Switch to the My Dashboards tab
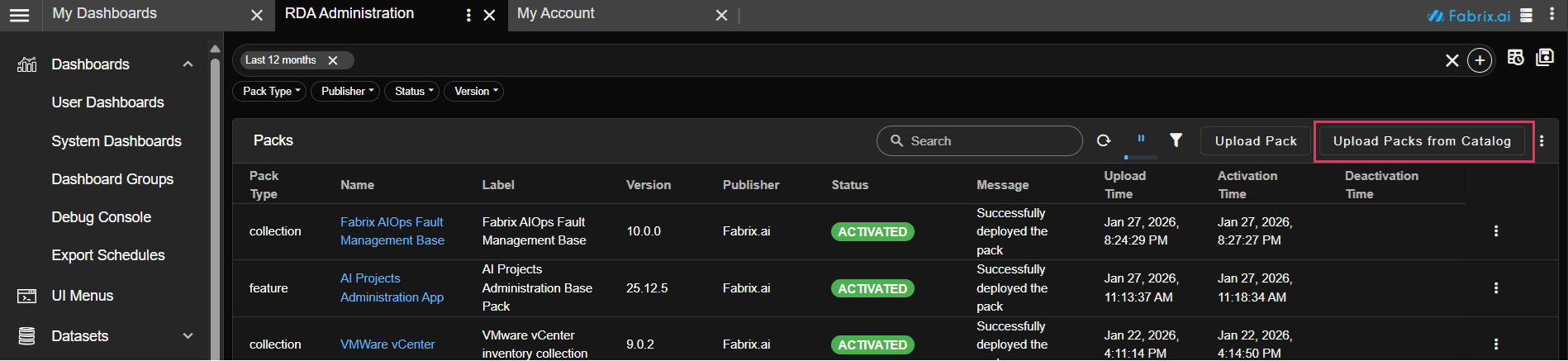The height and width of the screenshot is (361, 1568). 105,14
